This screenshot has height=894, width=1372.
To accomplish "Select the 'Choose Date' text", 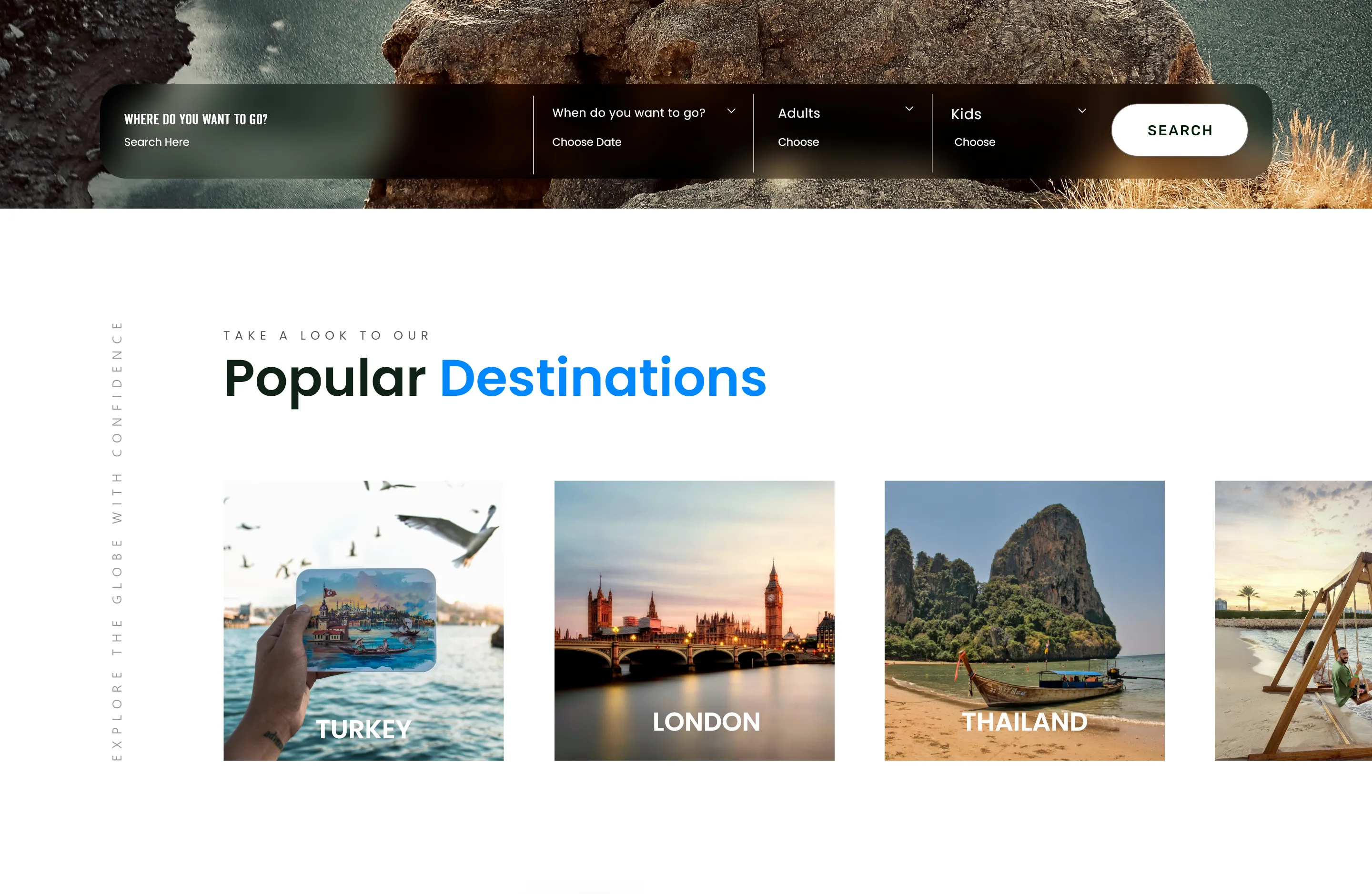I will tap(587, 142).
